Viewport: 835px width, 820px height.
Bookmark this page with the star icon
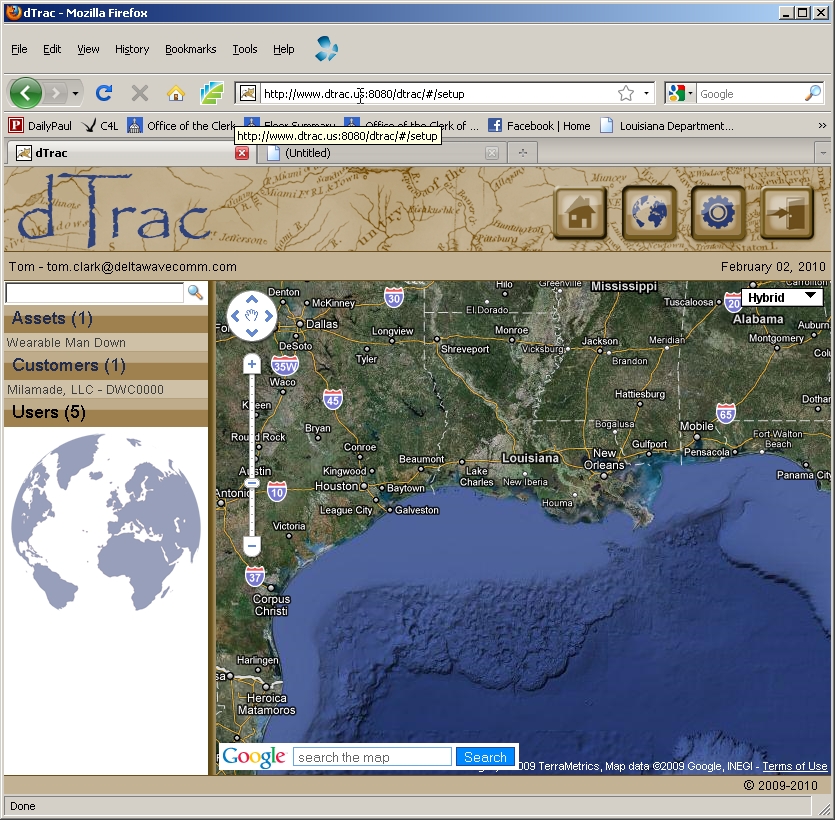pyautogui.click(x=626, y=93)
